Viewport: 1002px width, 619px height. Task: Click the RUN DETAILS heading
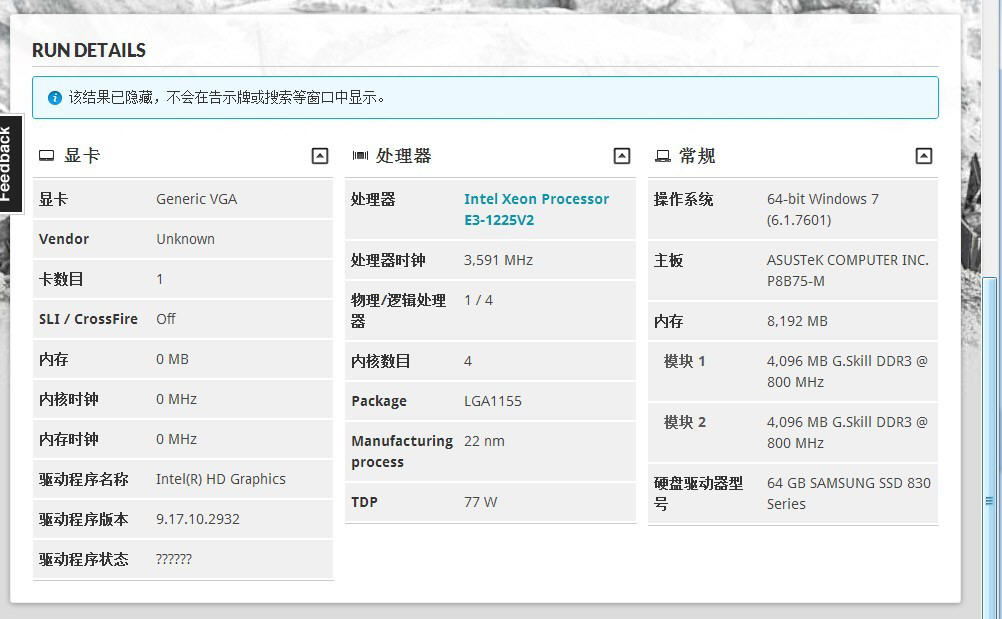click(x=89, y=50)
